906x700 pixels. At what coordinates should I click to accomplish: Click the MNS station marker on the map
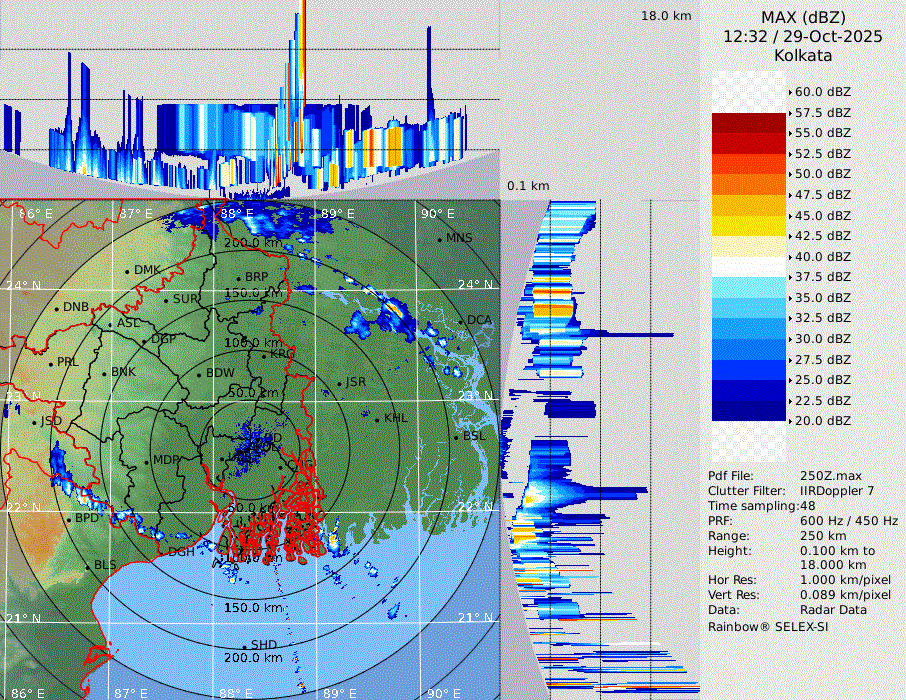[439, 239]
